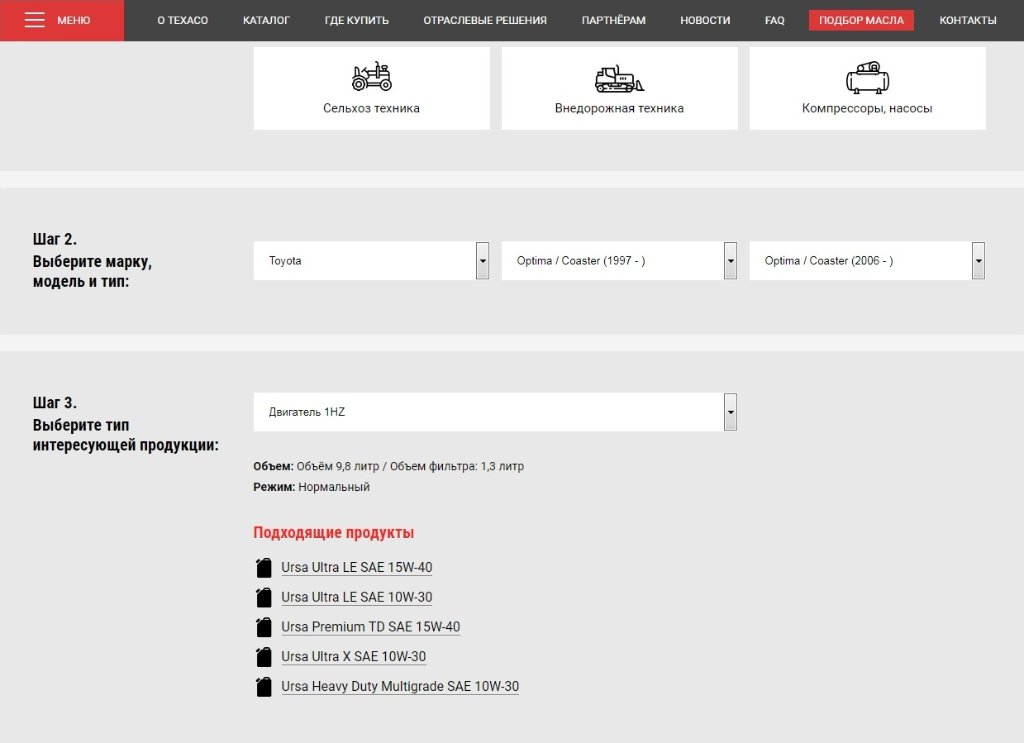Click the hamburger menu icon
This screenshot has height=743, width=1024.
35,20
